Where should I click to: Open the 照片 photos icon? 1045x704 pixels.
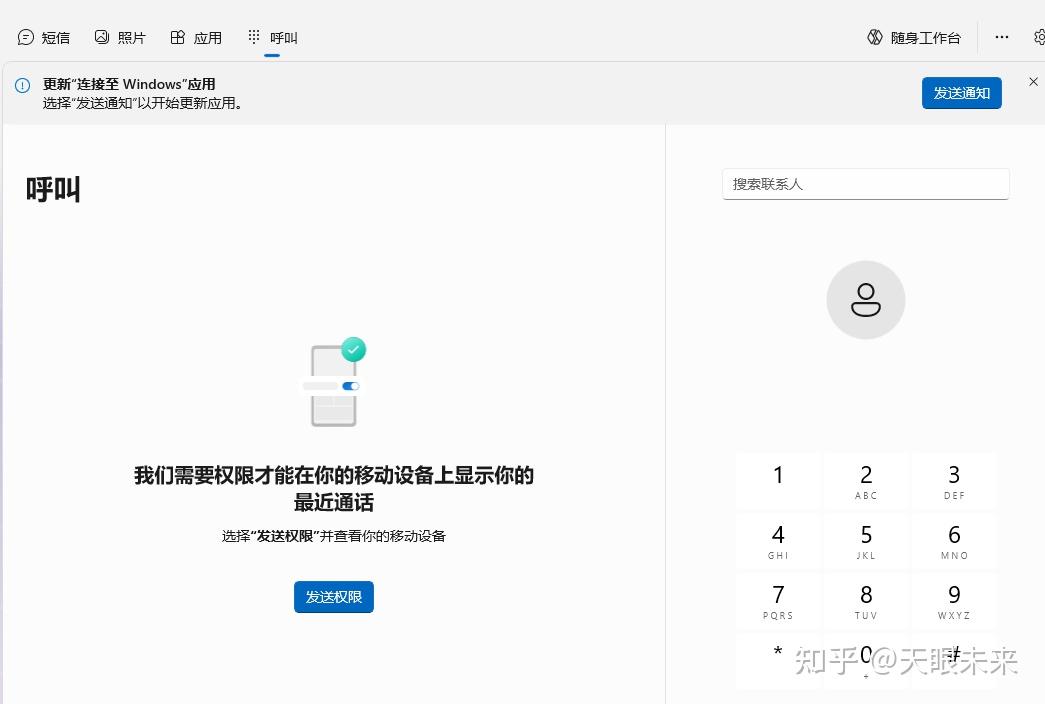click(x=101, y=36)
